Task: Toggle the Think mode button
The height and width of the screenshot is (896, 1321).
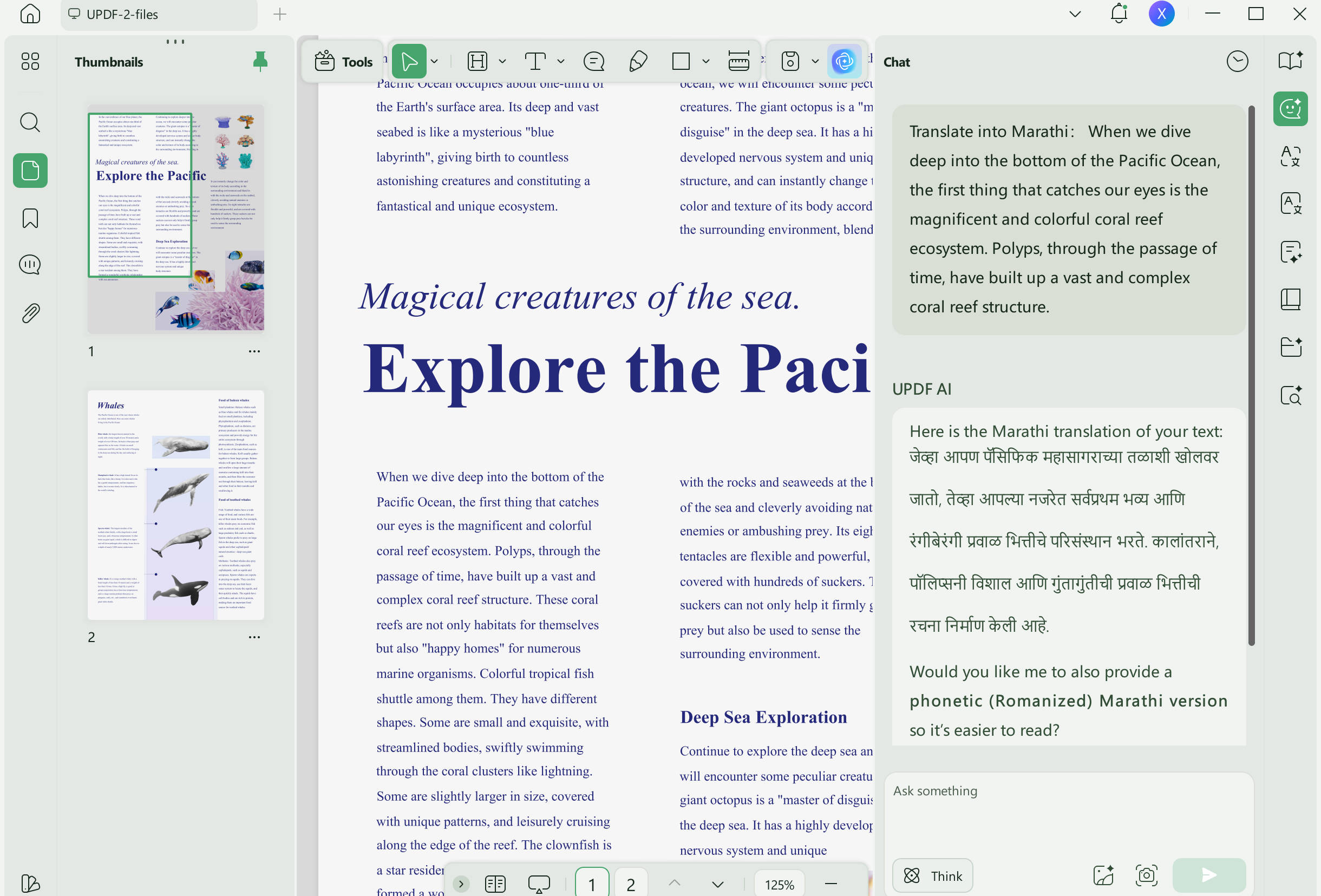Action: [x=932, y=875]
